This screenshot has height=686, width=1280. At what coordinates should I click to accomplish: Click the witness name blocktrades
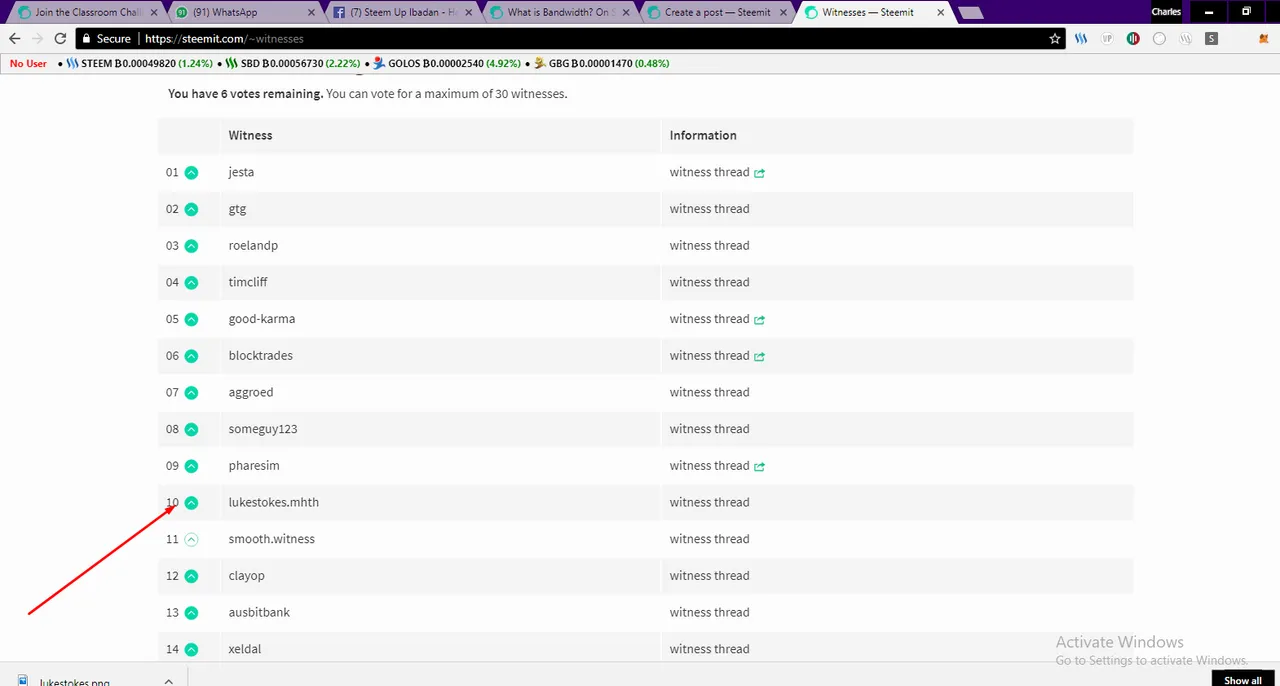coord(260,356)
